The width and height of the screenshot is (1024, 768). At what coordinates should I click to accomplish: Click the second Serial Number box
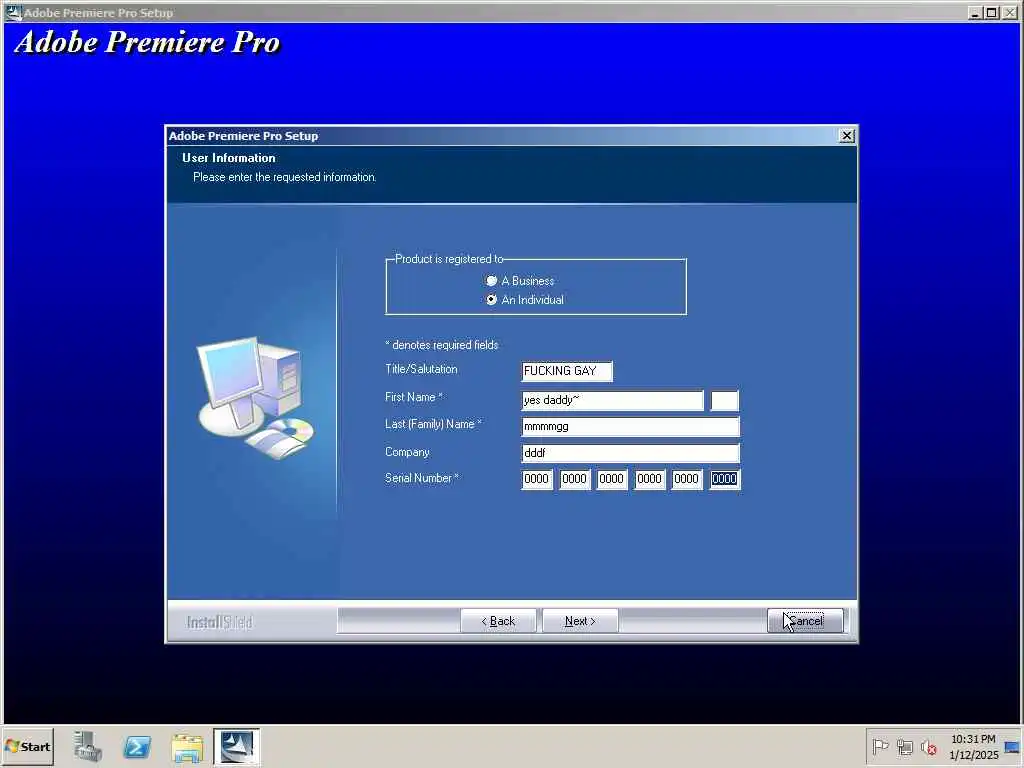point(575,479)
